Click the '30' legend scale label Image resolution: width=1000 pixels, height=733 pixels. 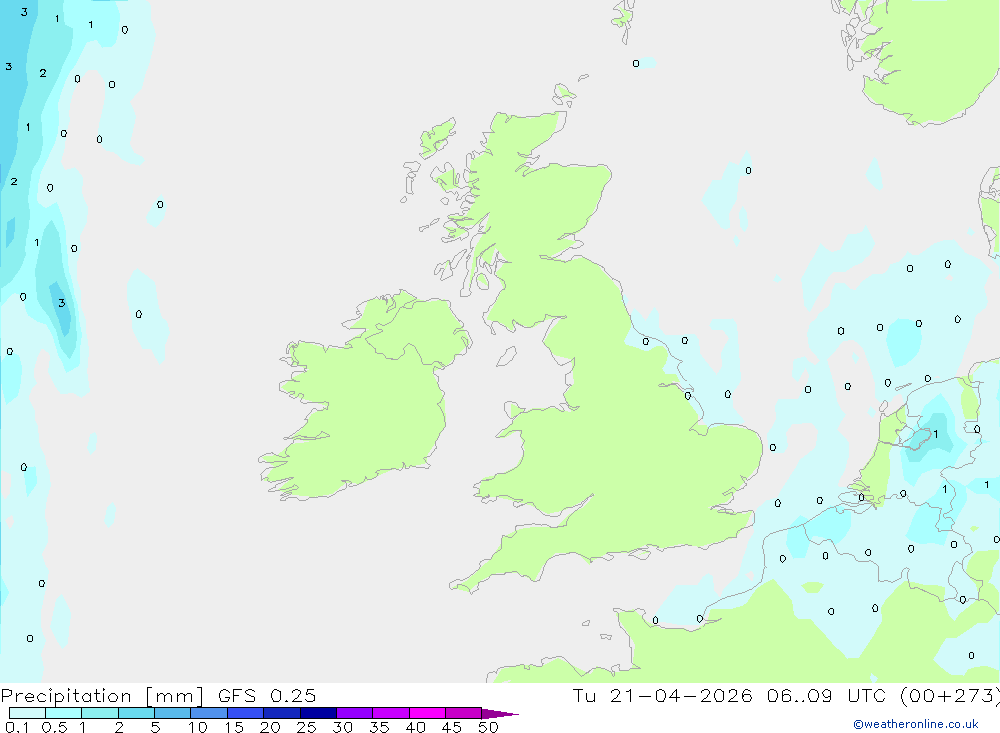[343, 727]
